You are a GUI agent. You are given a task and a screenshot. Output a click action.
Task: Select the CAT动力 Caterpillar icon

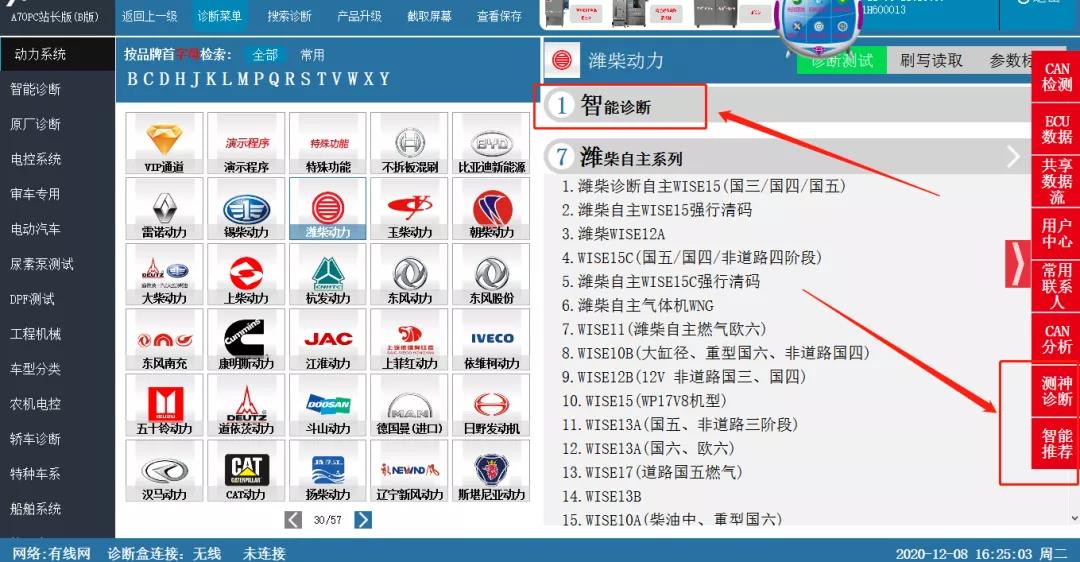click(246, 471)
